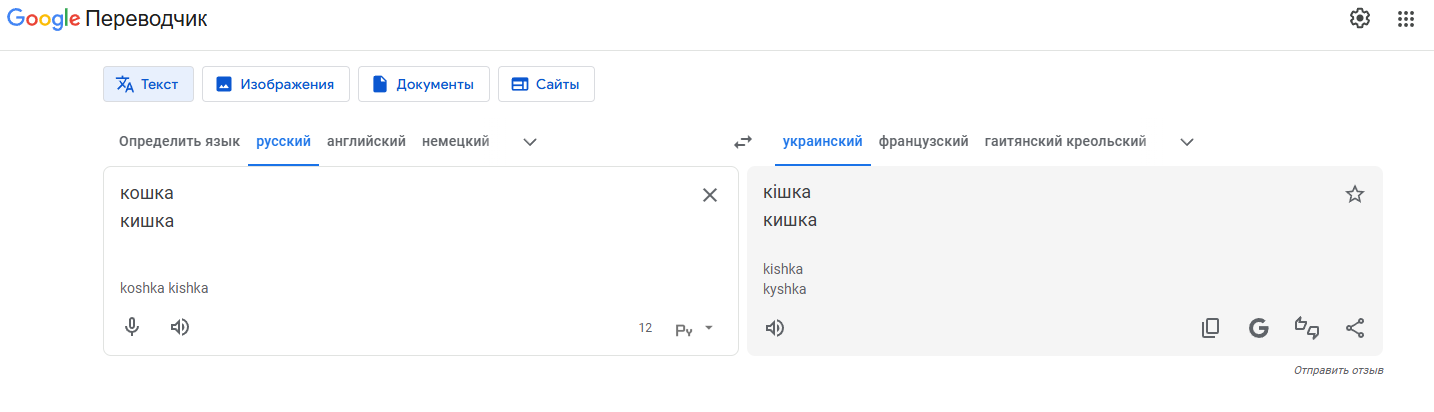This screenshot has width=1434, height=412.
Task: Expand the source language list
Action: (530, 142)
